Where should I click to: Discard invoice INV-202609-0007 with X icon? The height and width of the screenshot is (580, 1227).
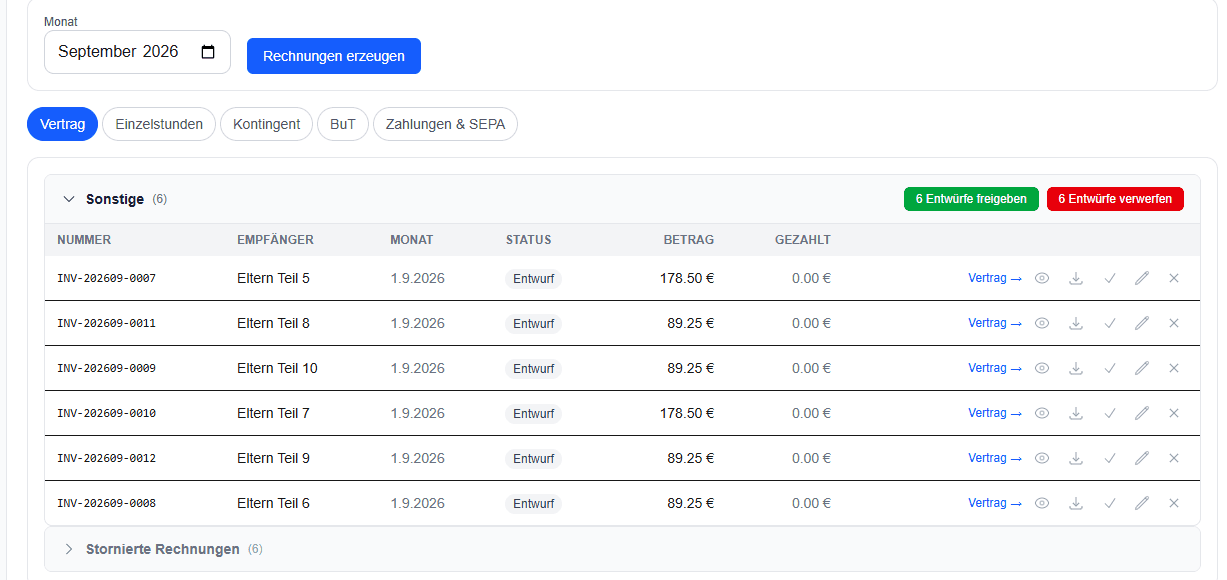point(1174,278)
